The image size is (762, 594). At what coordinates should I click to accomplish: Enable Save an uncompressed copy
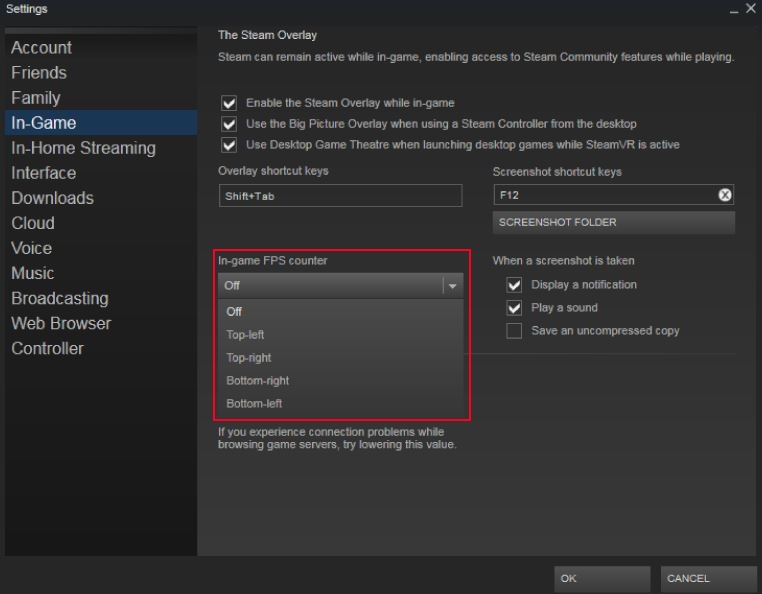tap(514, 331)
